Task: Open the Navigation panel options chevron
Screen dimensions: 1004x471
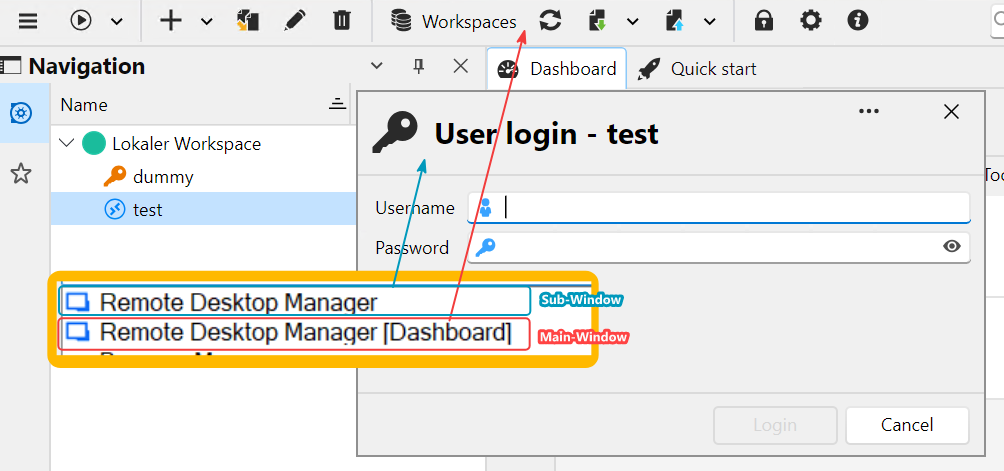Action: click(377, 66)
